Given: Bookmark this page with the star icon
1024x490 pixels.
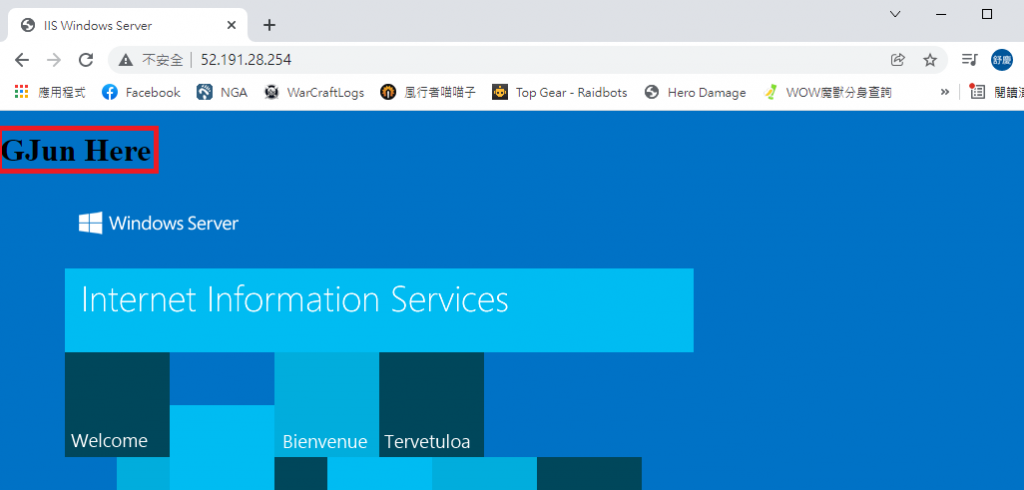Looking at the screenshot, I should tap(930, 60).
